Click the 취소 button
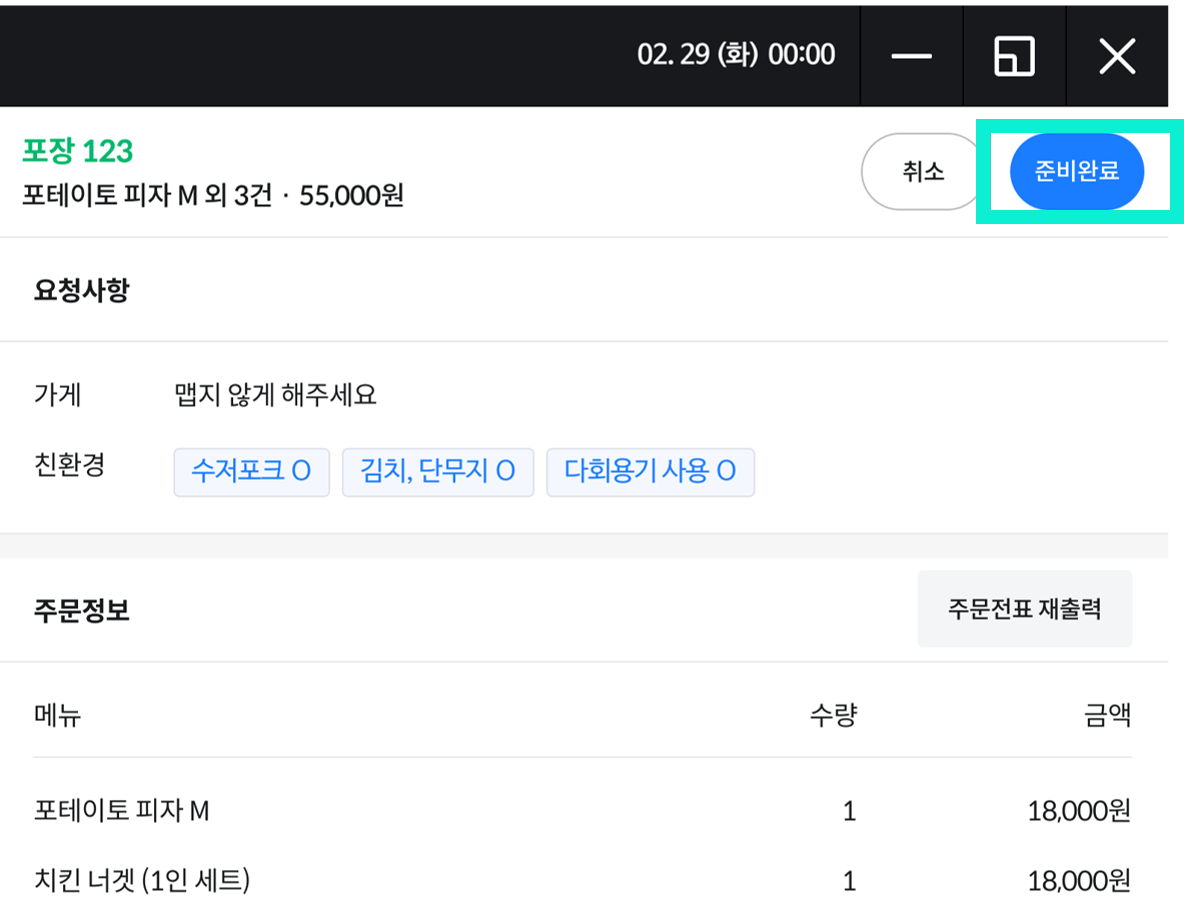The height and width of the screenshot is (917, 1184). click(x=923, y=171)
